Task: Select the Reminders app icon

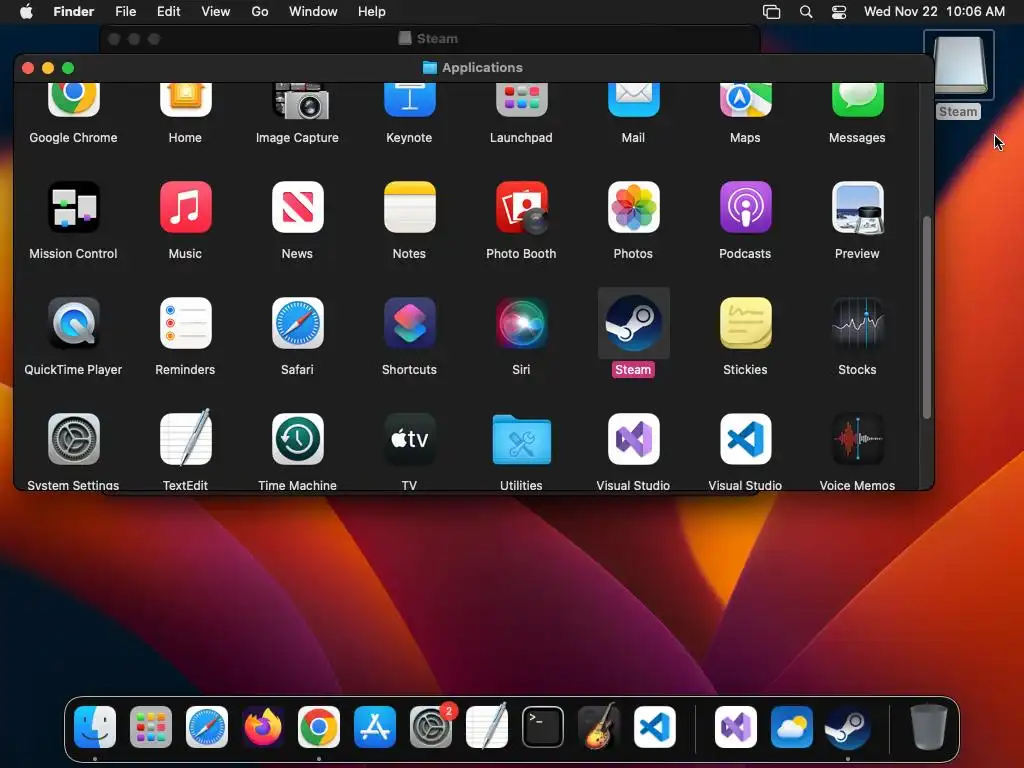Action: pos(185,323)
